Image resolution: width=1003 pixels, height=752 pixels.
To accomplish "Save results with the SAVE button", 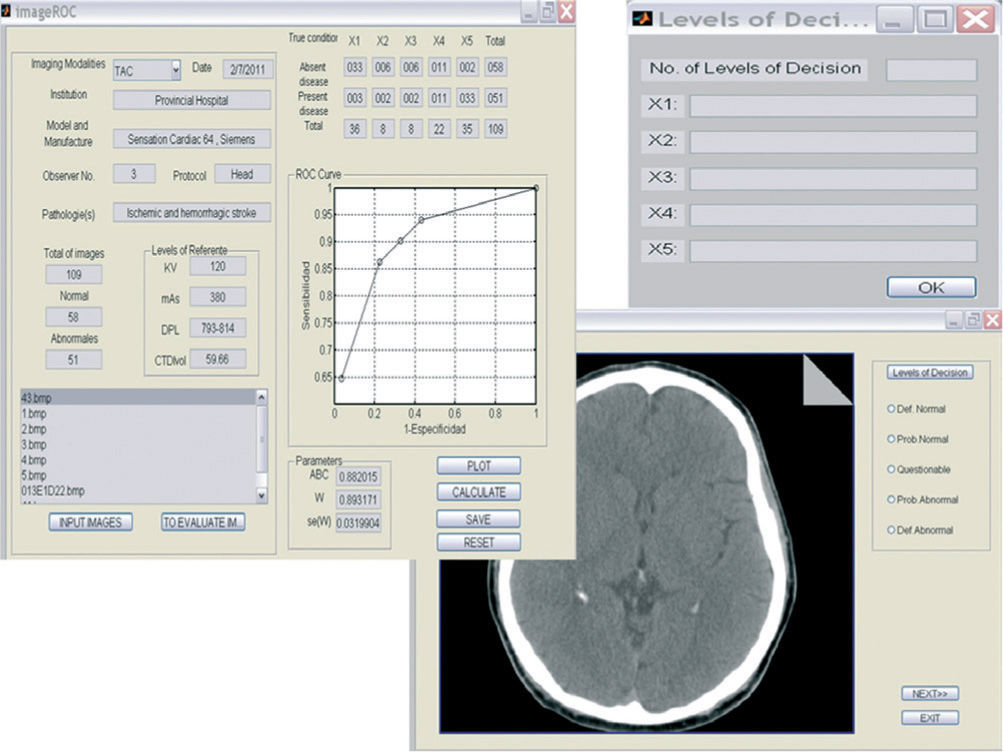I will pyautogui.click(x=478, y=519).
